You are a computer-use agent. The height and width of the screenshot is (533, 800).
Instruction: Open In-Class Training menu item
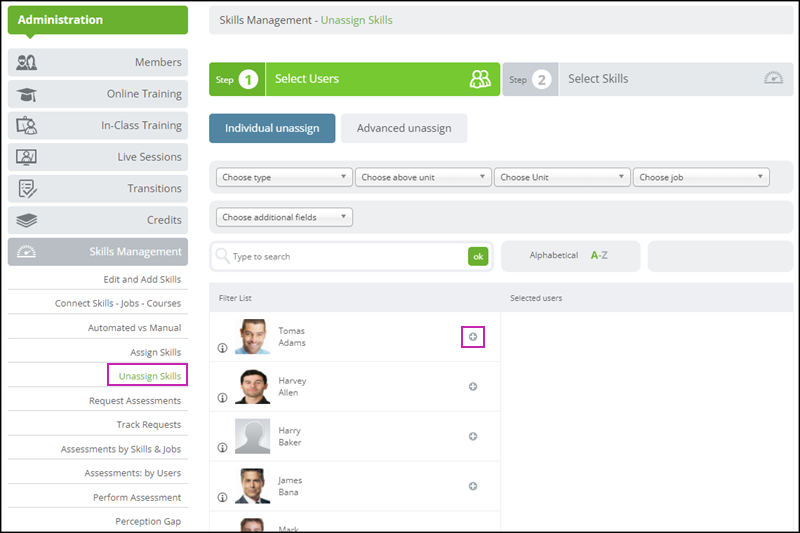click(98, 125)
